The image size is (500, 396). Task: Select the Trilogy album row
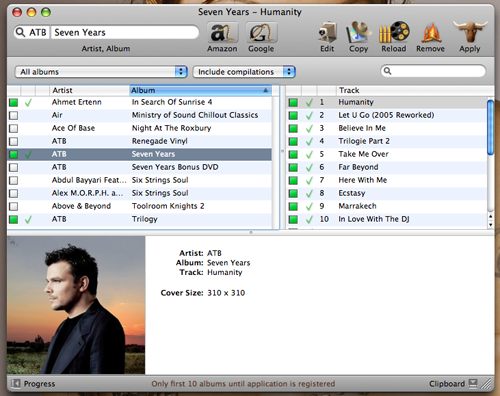(x=139, y=219)
